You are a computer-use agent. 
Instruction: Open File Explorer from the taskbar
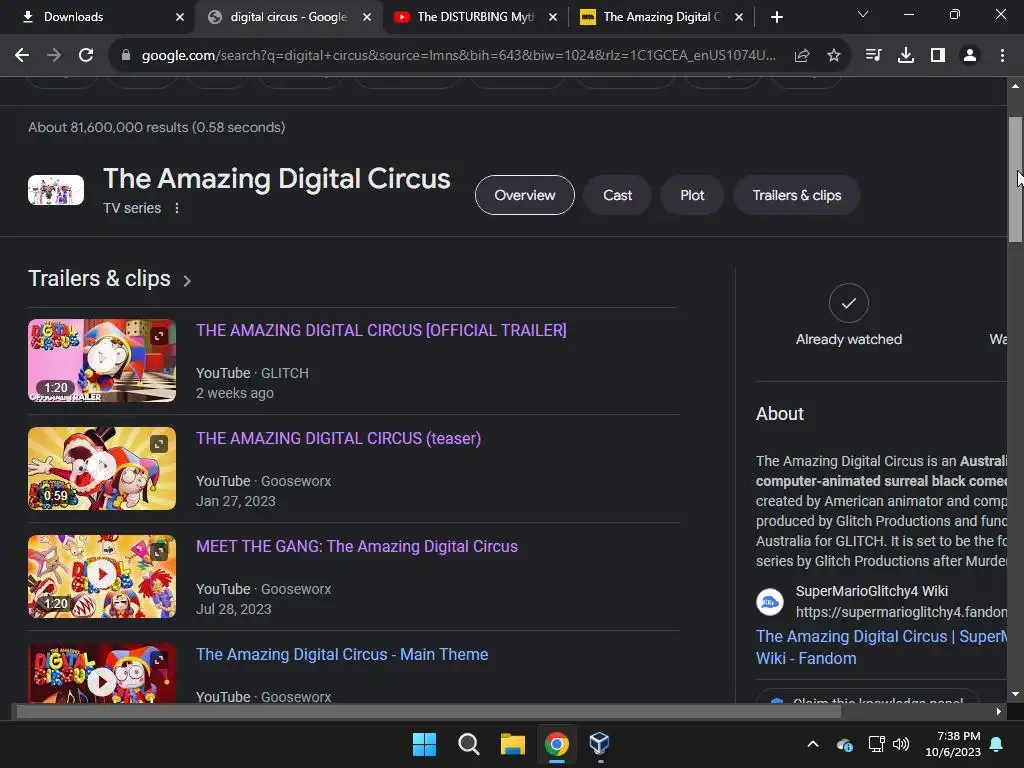[x=513, y=744]
